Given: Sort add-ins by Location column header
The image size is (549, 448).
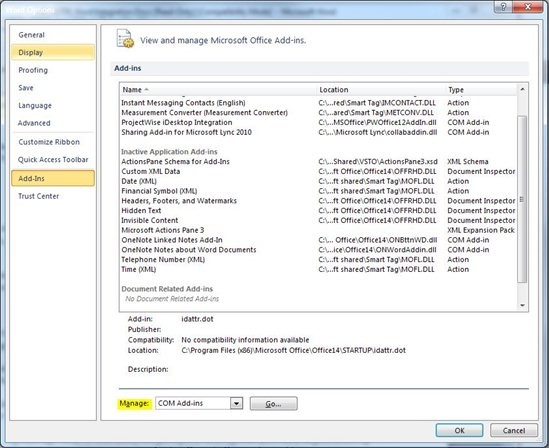Looking at the screenshot, I should click(381, 90).
